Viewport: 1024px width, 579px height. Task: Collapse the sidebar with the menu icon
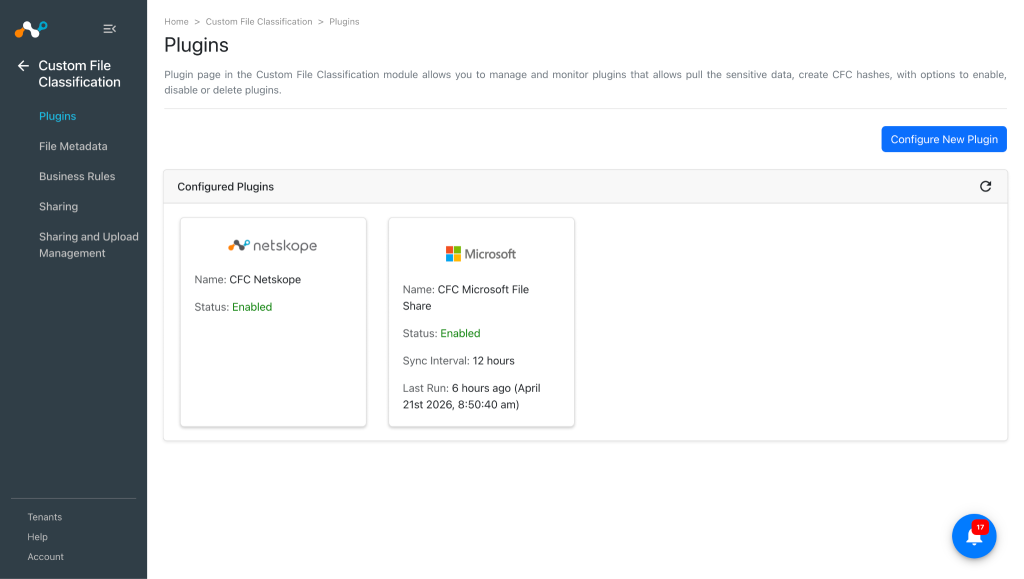point(110,29)
